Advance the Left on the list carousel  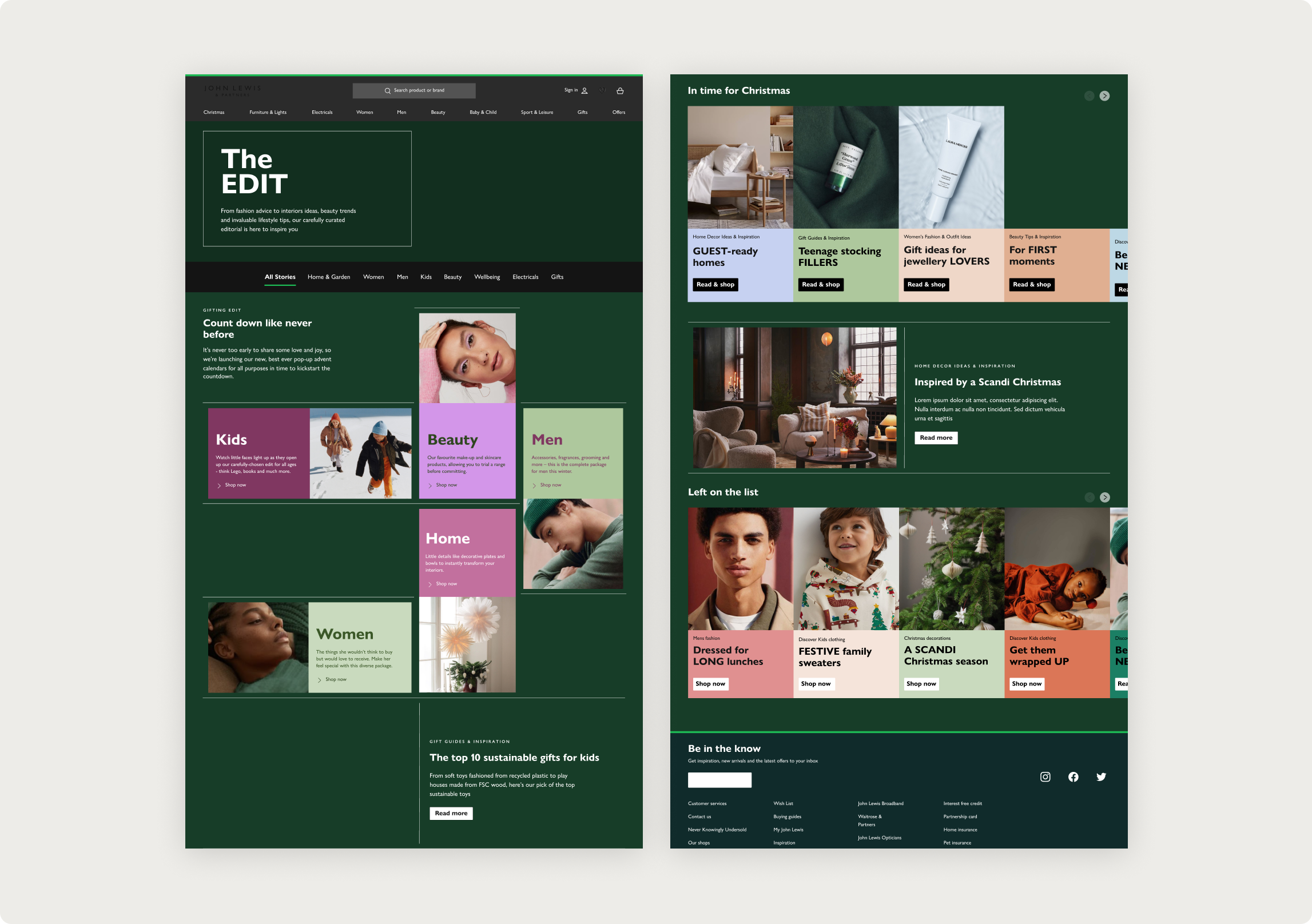(1104, 497)
